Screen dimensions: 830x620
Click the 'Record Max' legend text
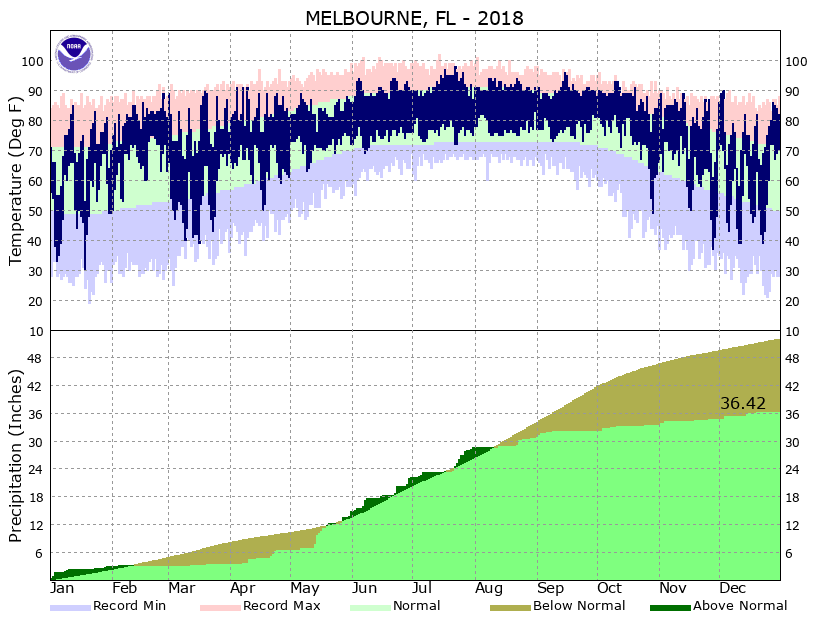(x=279, y=606)
